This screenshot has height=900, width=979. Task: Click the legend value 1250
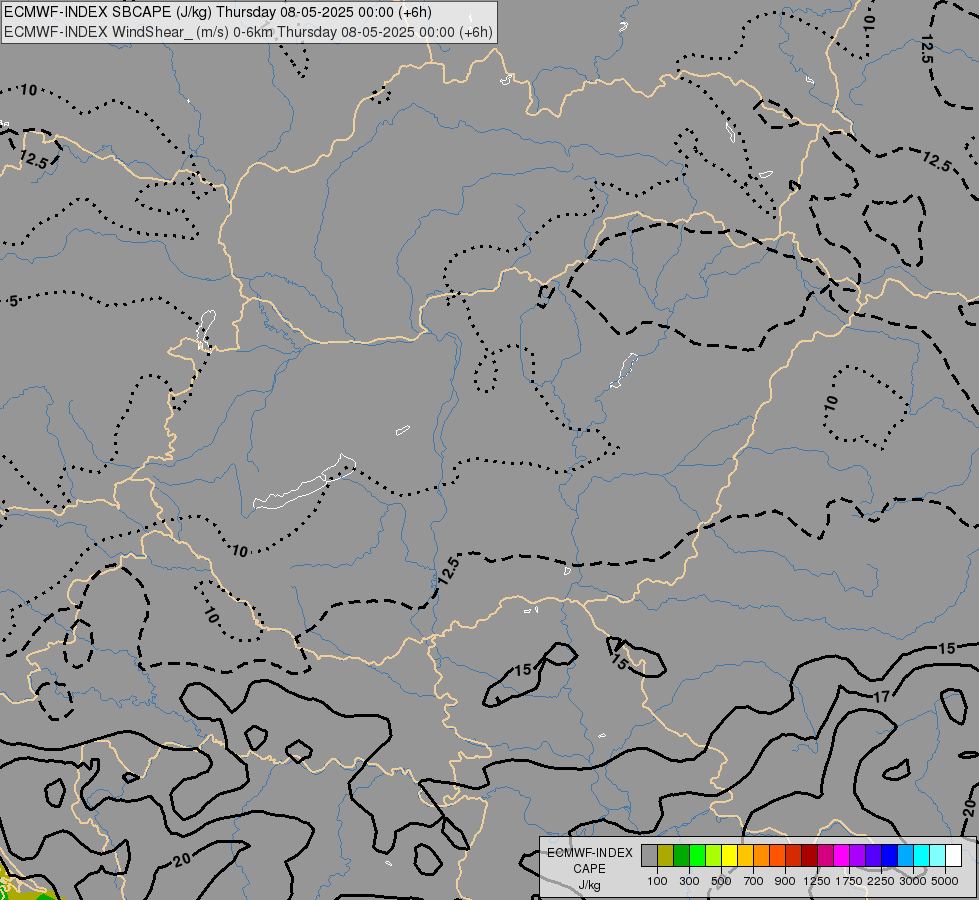(x=817, y=881)
